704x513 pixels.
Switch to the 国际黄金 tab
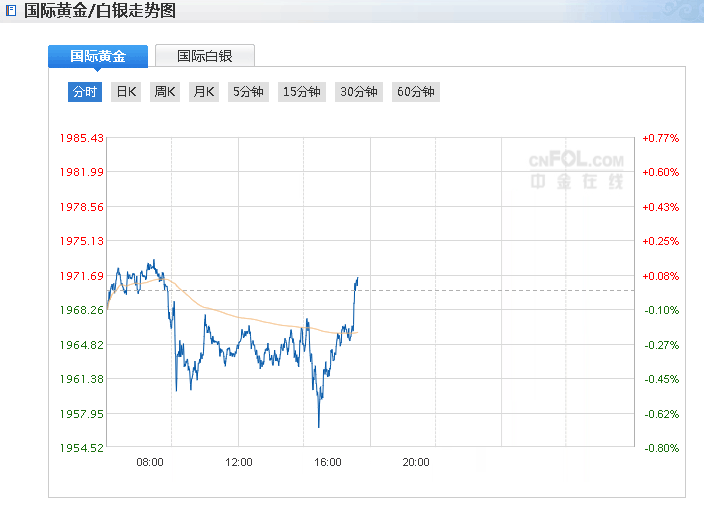pos(98,56)
